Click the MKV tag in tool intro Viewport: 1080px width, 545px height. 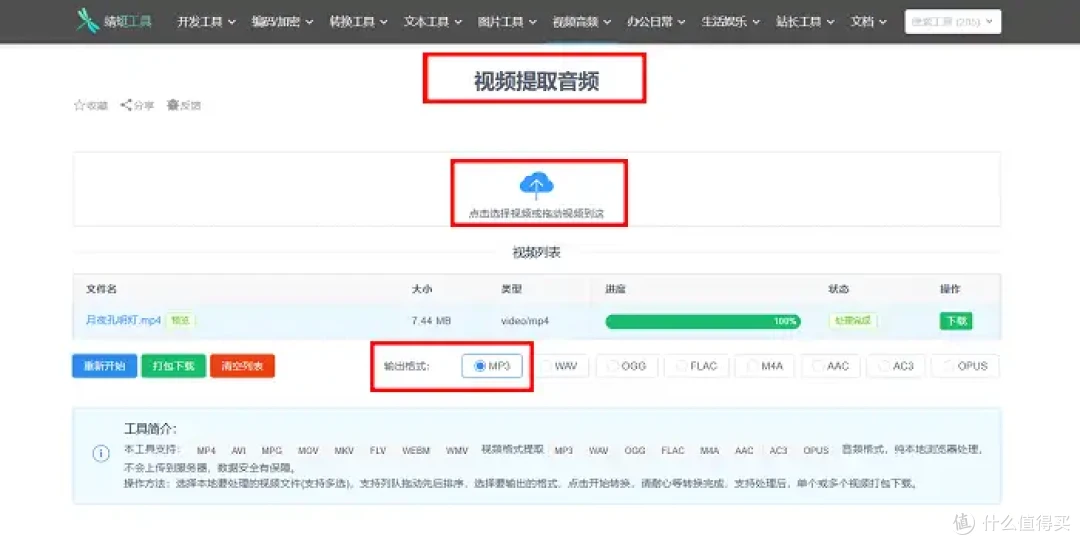click(344, 451)
